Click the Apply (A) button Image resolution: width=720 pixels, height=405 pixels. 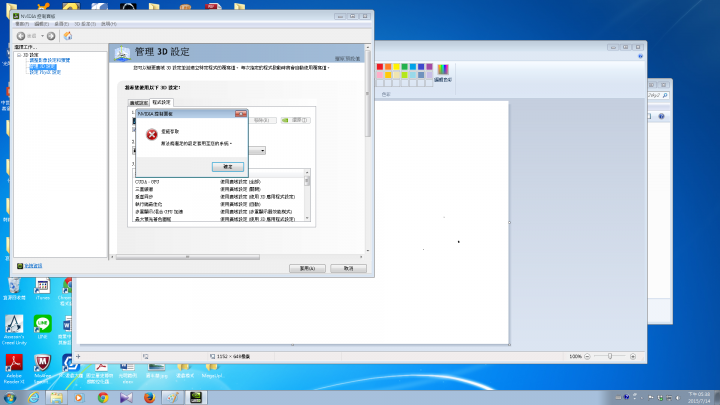pos(307,268)
